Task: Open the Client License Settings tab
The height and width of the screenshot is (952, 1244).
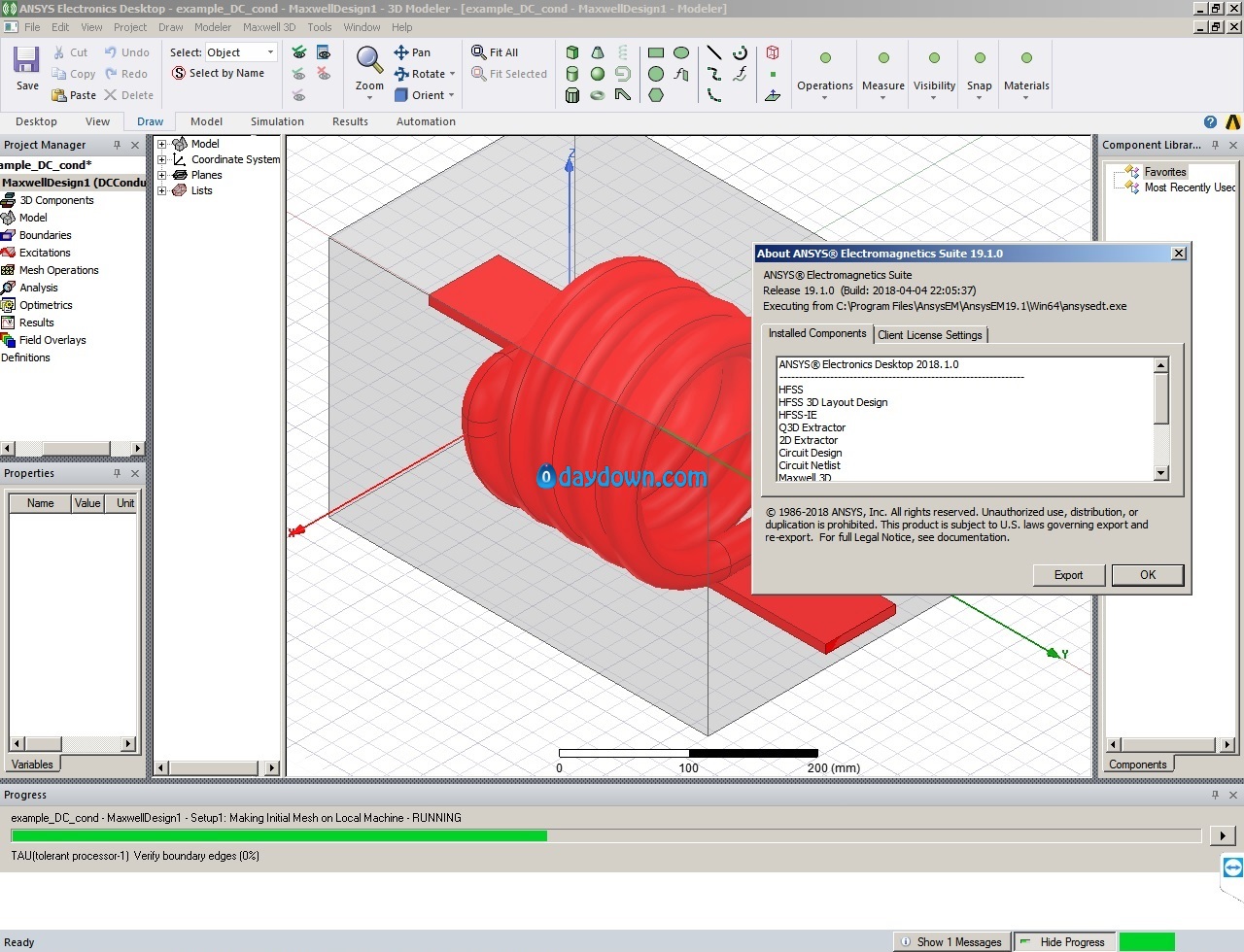Action: click(930, 335)
